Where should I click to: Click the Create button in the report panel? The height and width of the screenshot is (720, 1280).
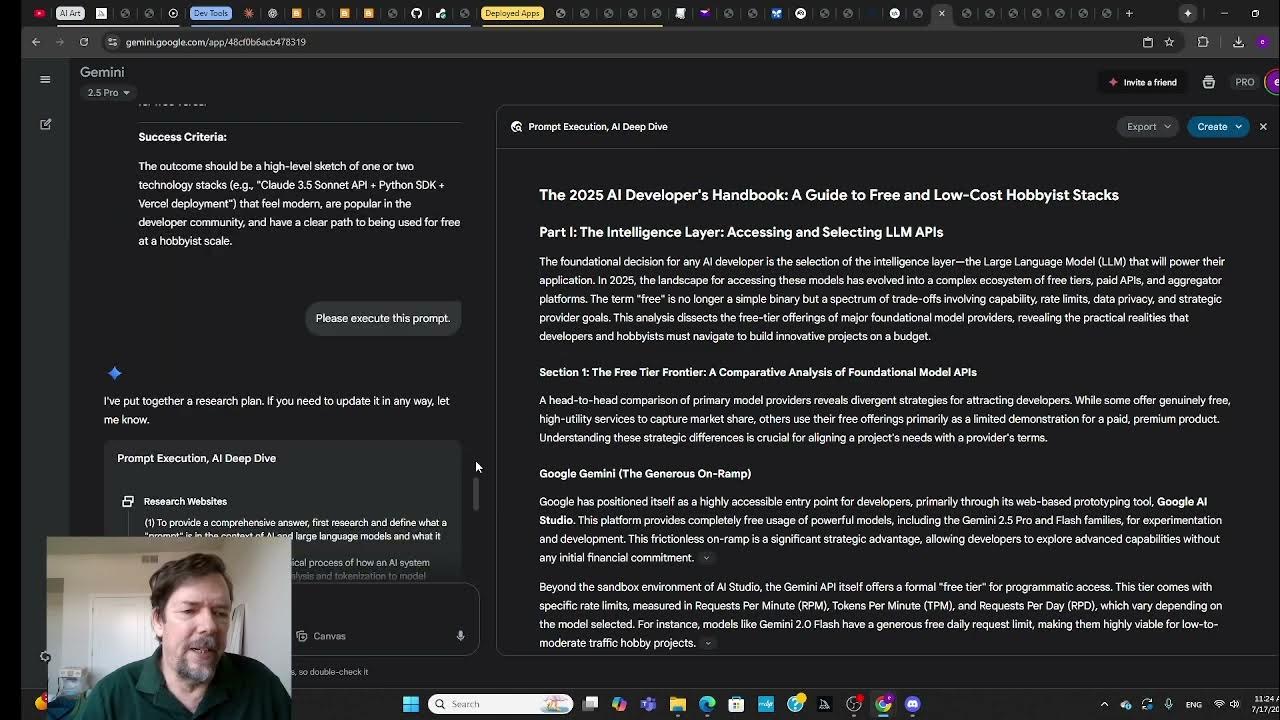(1216, 126)
